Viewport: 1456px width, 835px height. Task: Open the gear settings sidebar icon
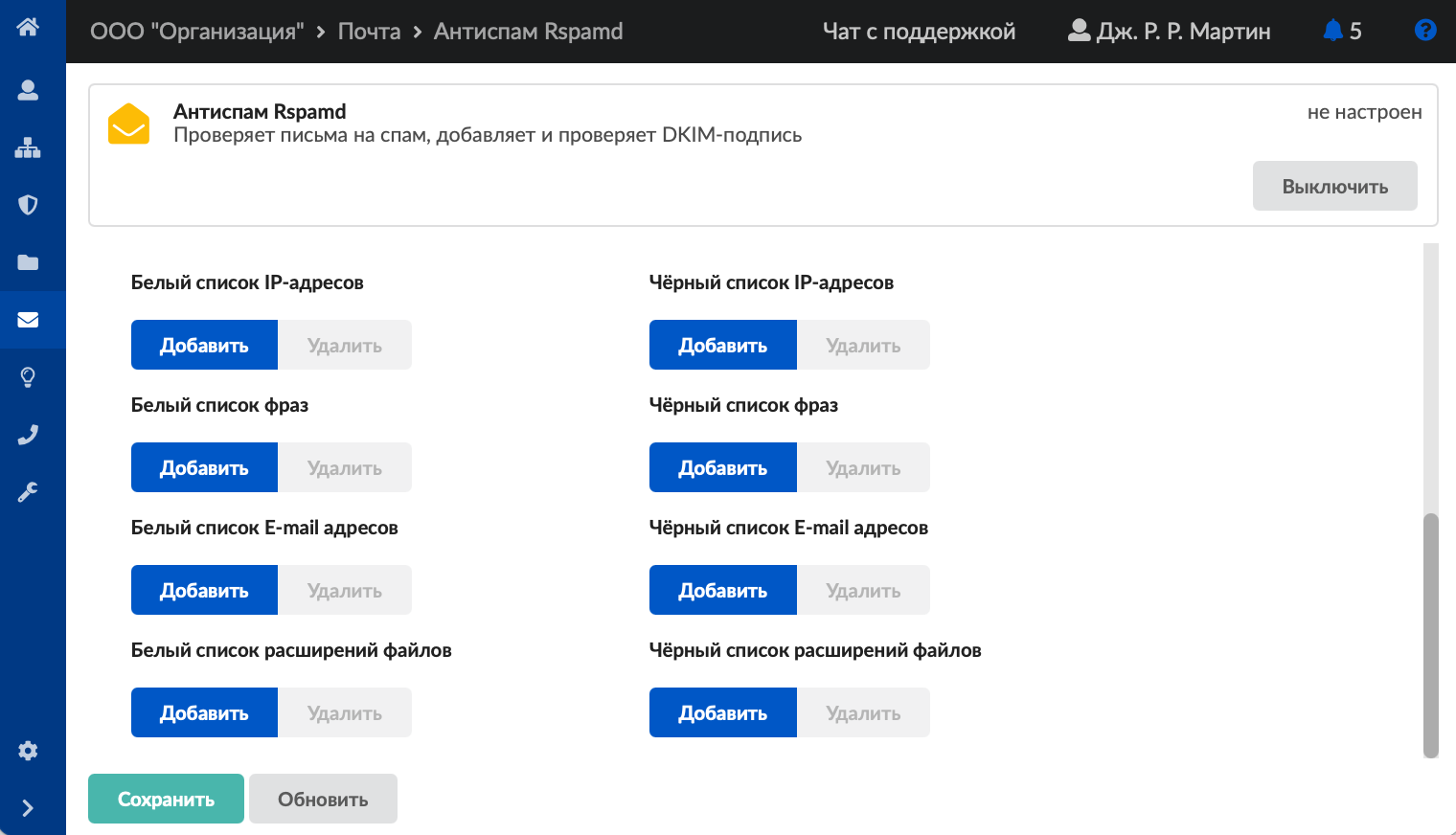[28, 751]
